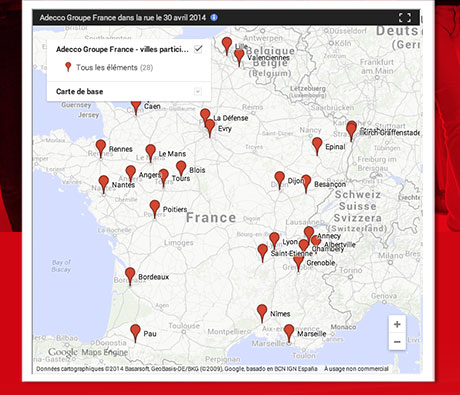
Task: Click the Albertville map pin
Action: coord(316,240)
